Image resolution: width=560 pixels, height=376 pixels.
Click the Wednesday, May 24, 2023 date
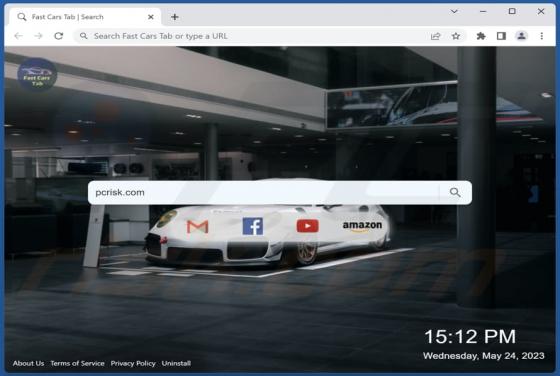point(484,356)
